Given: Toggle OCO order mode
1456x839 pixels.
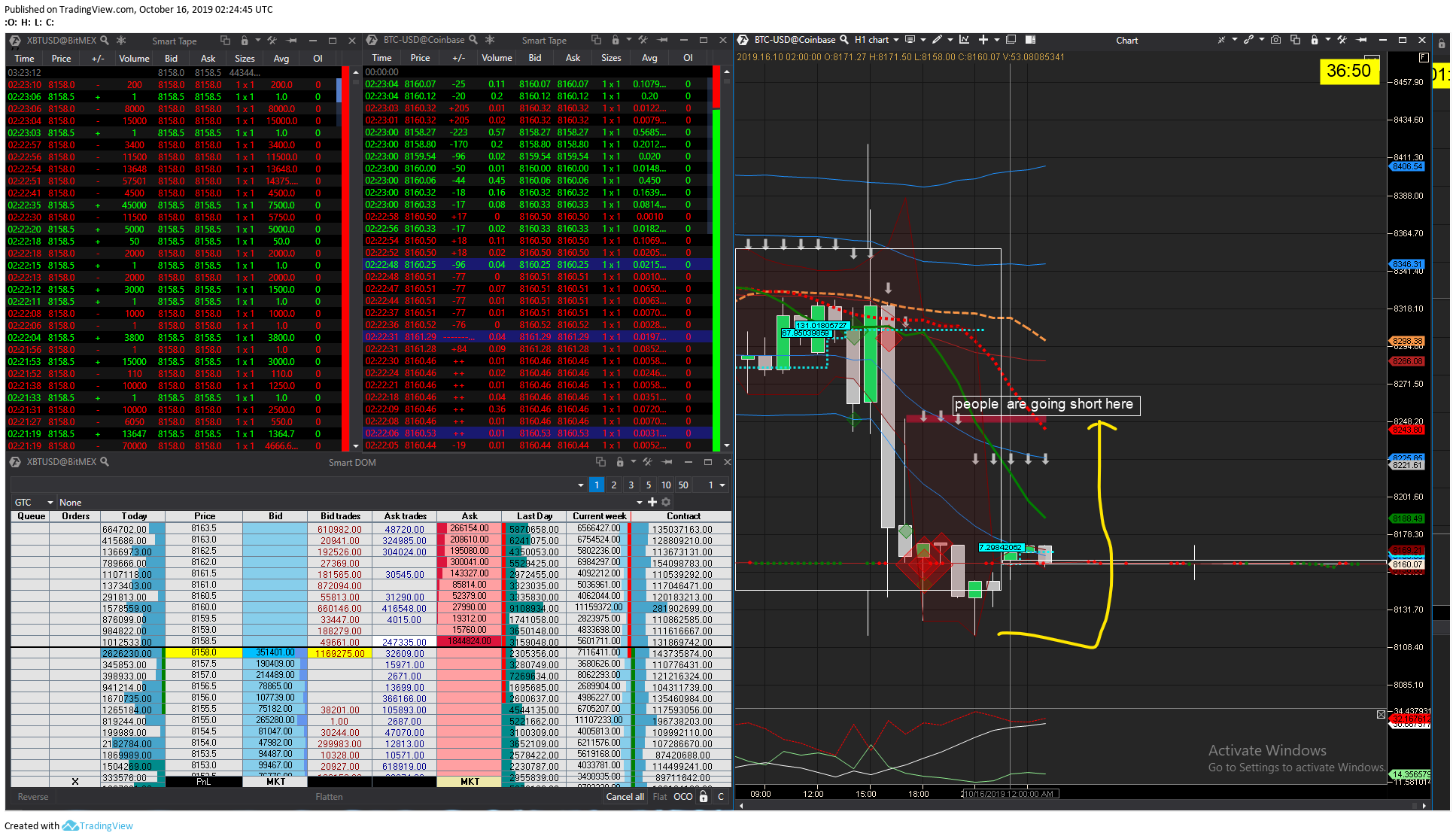Looking at the screenshot, I should click(x=683, y=796).
